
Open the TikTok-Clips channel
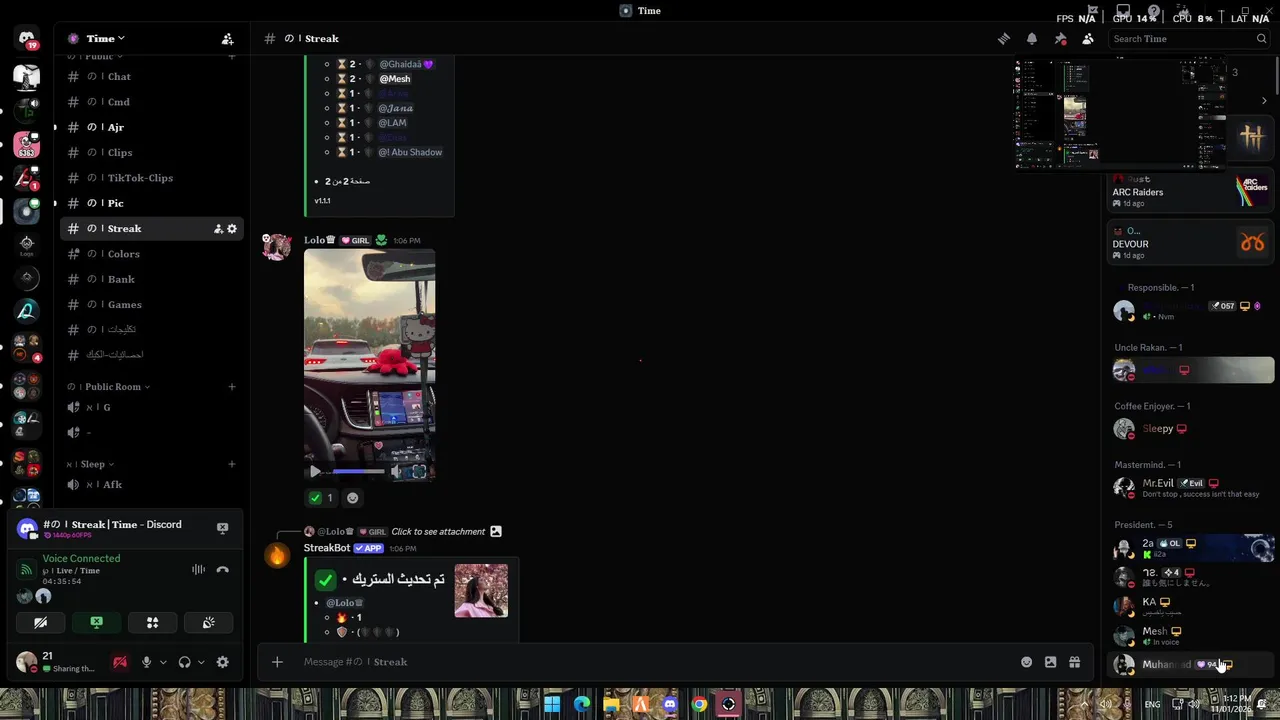point(152,178)
